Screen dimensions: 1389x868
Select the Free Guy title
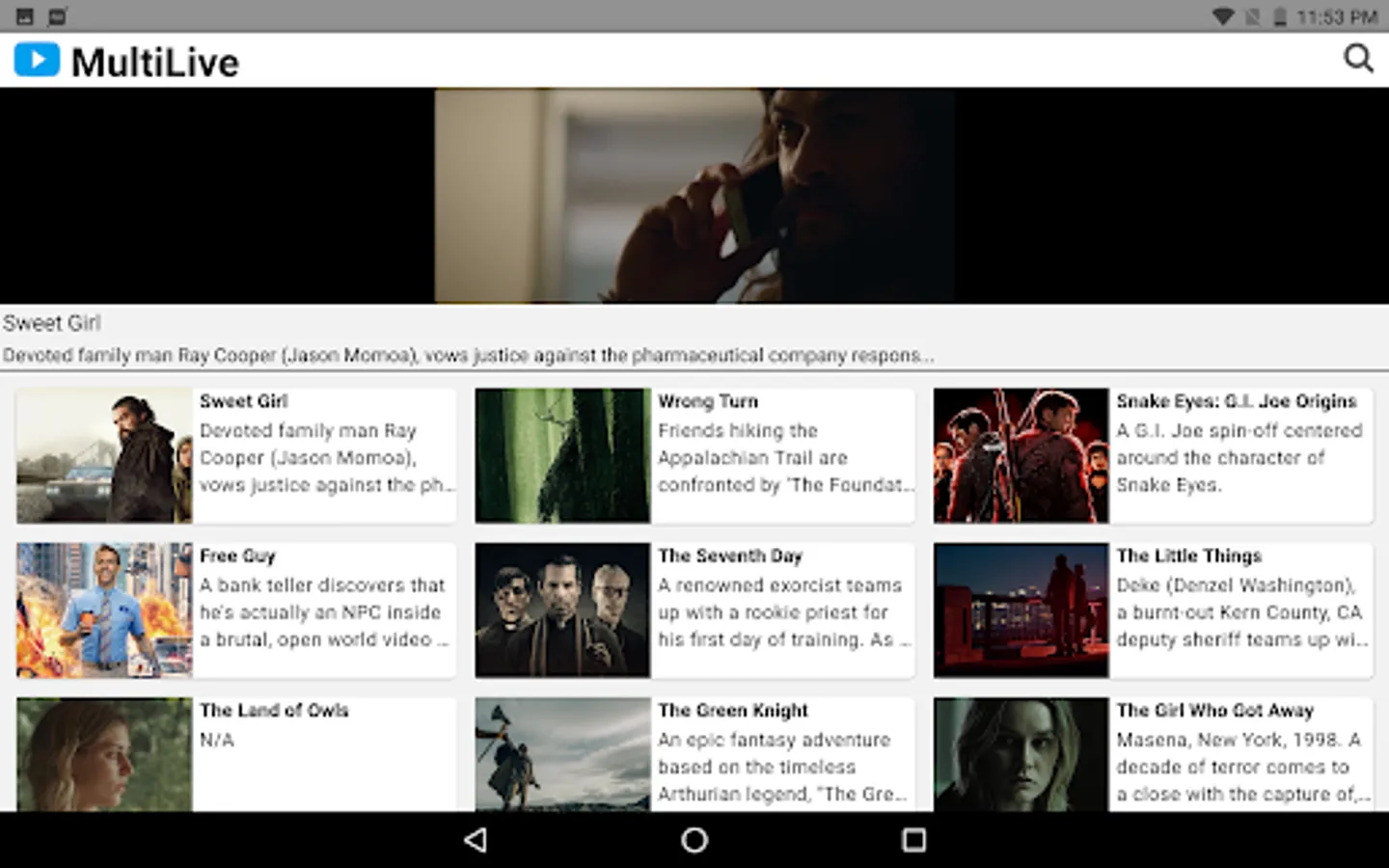pyautogui.click(x=237, y=556)
